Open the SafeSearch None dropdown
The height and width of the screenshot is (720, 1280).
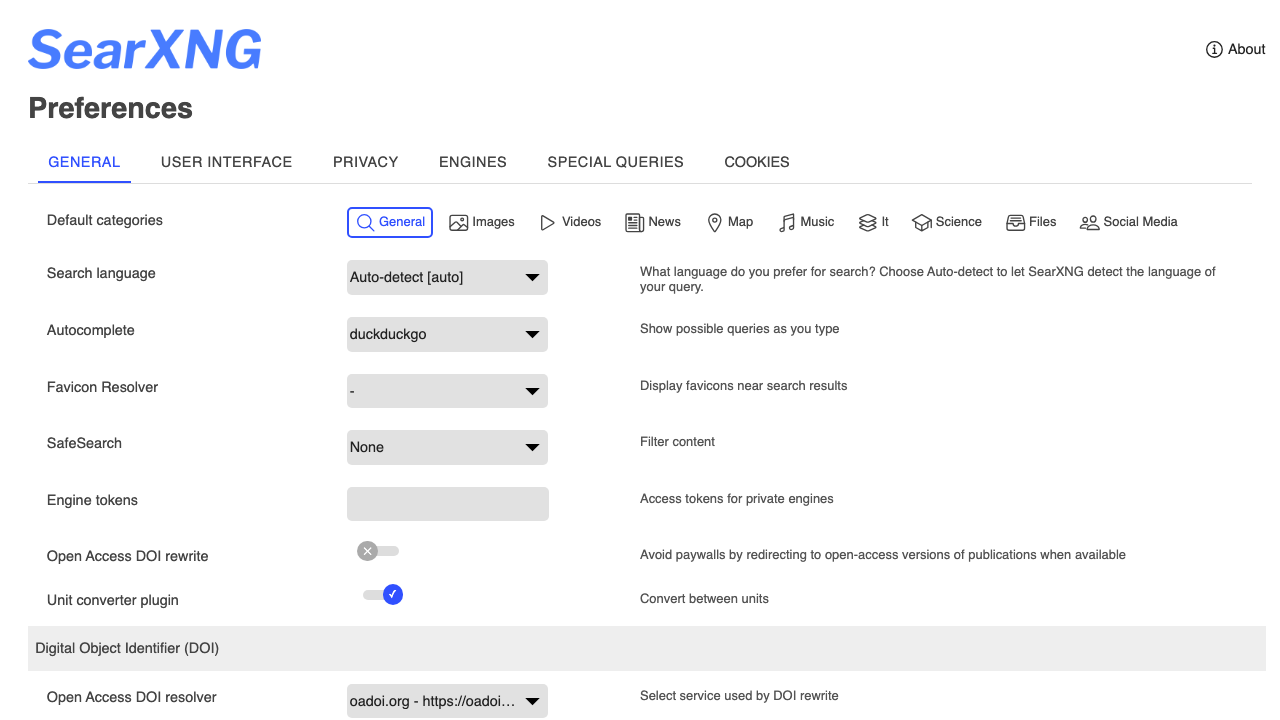point(447,447)
